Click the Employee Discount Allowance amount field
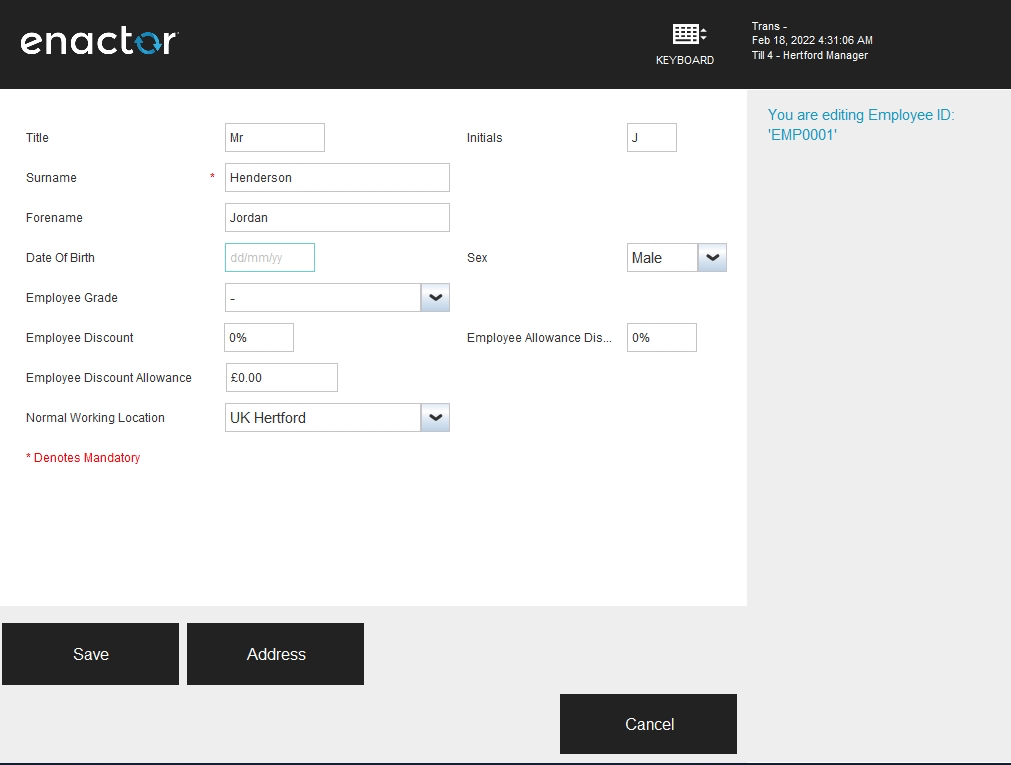Image resolution: width=1011 pixels, height=765 pixels. (x=281, y=377)
